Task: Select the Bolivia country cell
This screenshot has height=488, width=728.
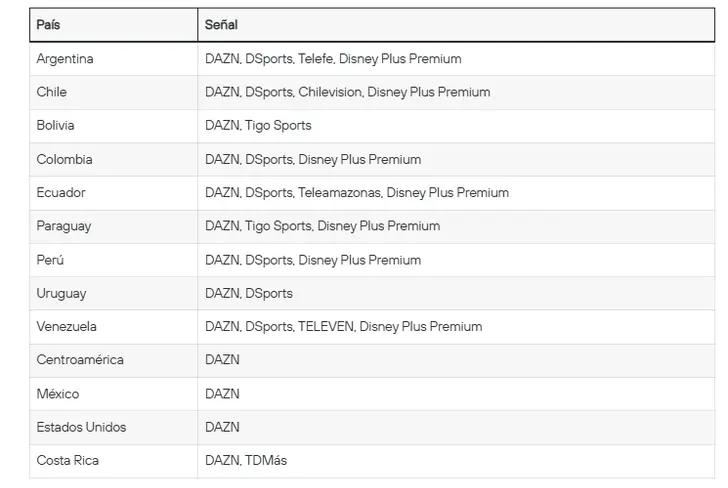Action: click(x=55, y=126)
